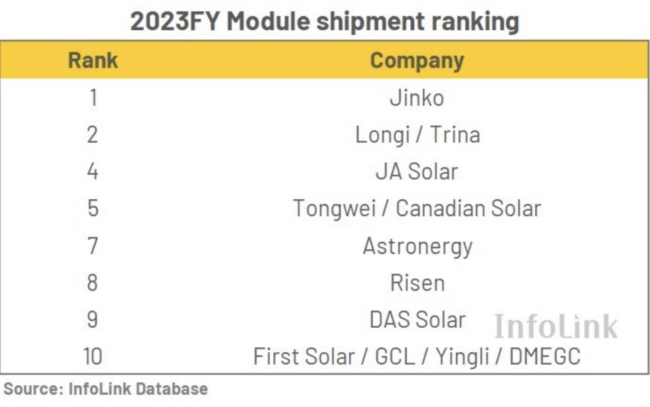
Task: Click the "Source: InfoLink Database" caption
Action: tap(106, 388)
